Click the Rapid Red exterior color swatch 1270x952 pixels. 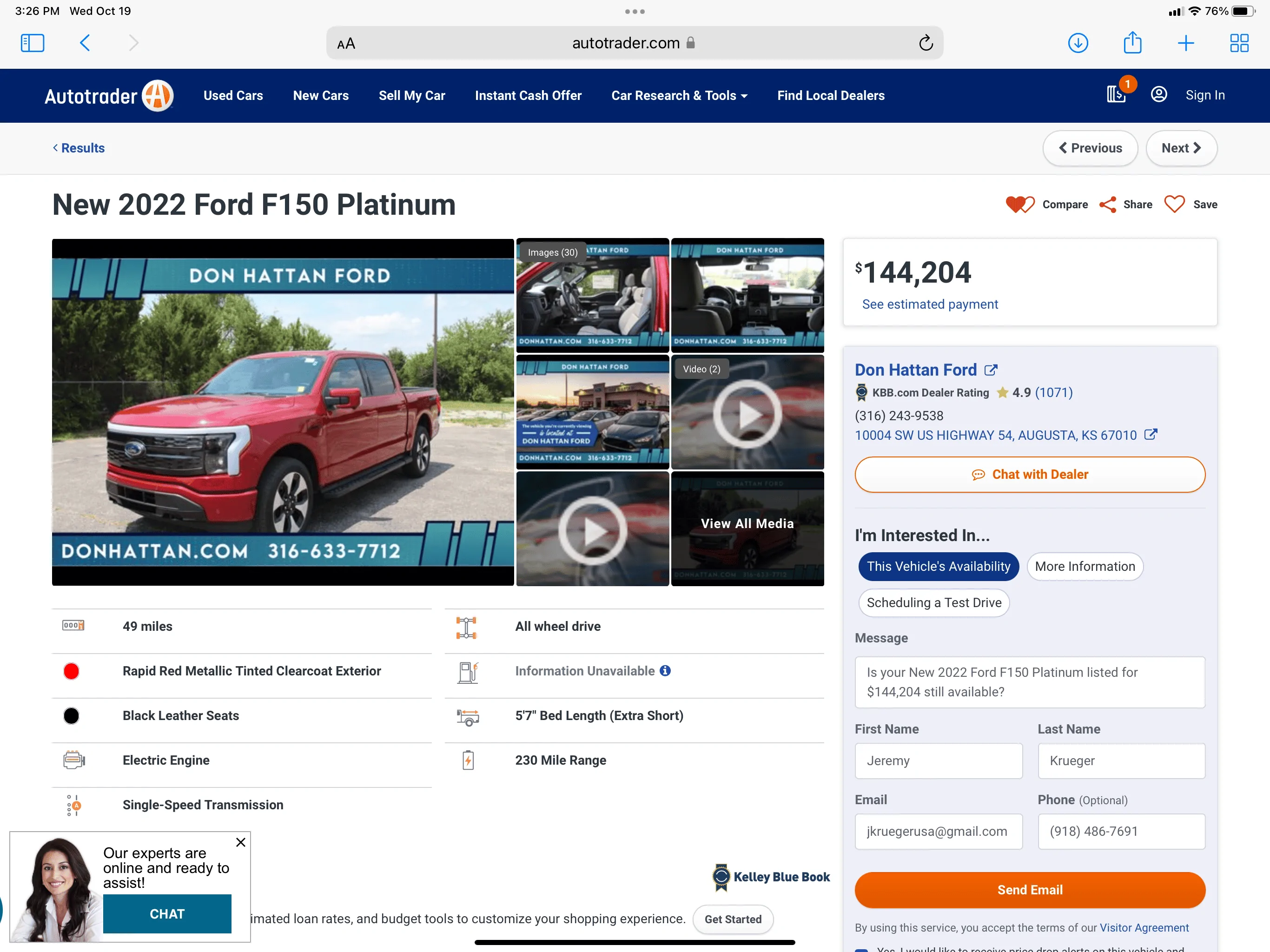[x=71, y=671]
